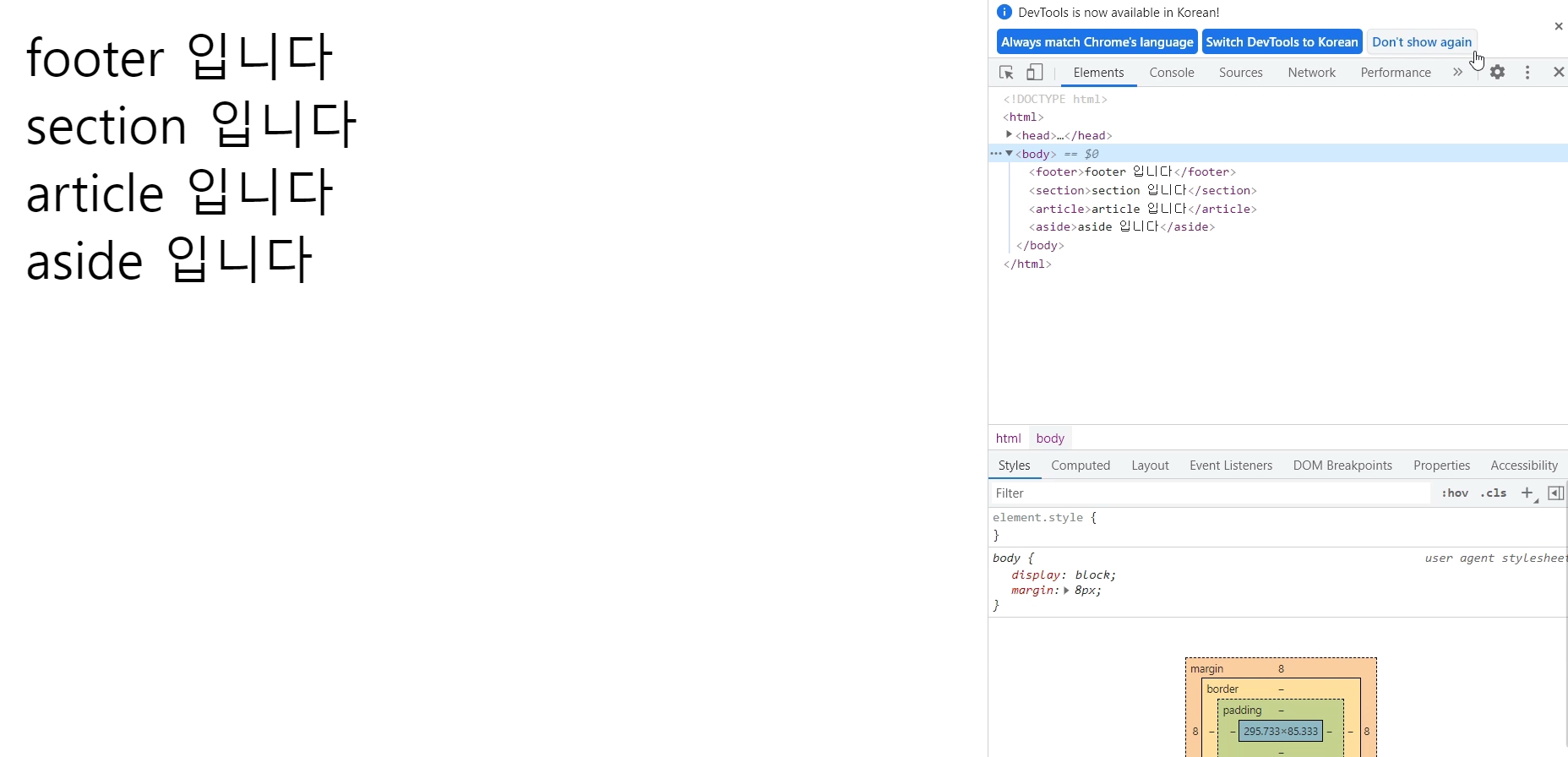Select body in the breadcrumb
This screenshot has height=757, width=1568.
pyautogui.click(x=1050, y=438)
